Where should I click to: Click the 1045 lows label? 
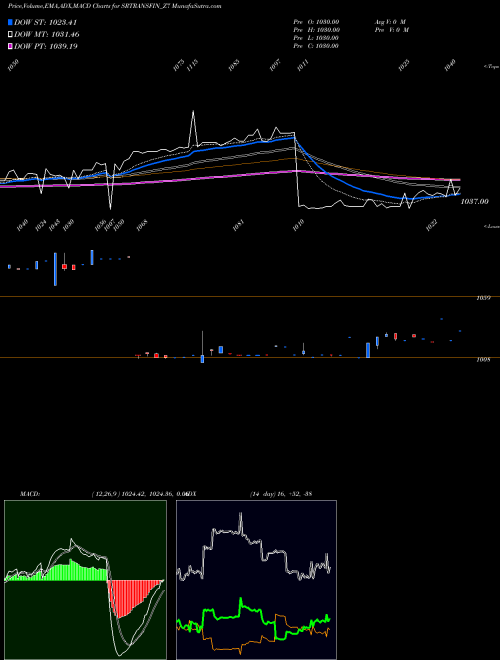55,225
